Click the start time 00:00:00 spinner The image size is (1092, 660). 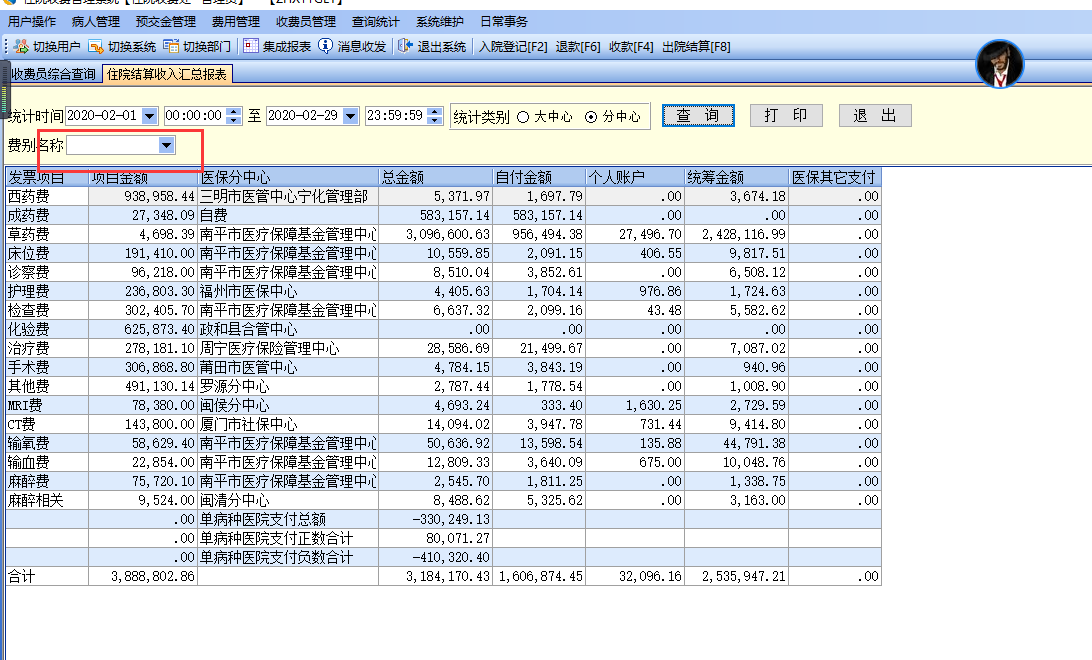(234, 116)
